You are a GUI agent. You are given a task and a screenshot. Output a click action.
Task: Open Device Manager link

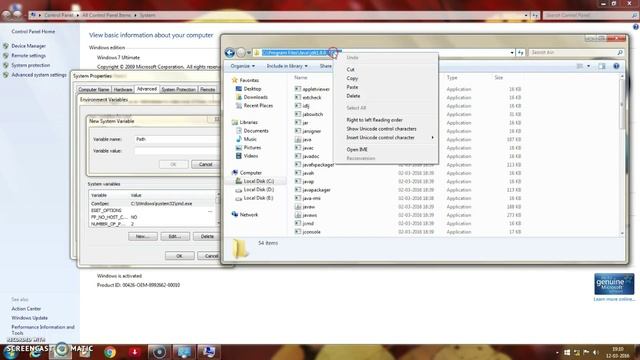click(x=29, y=46)
